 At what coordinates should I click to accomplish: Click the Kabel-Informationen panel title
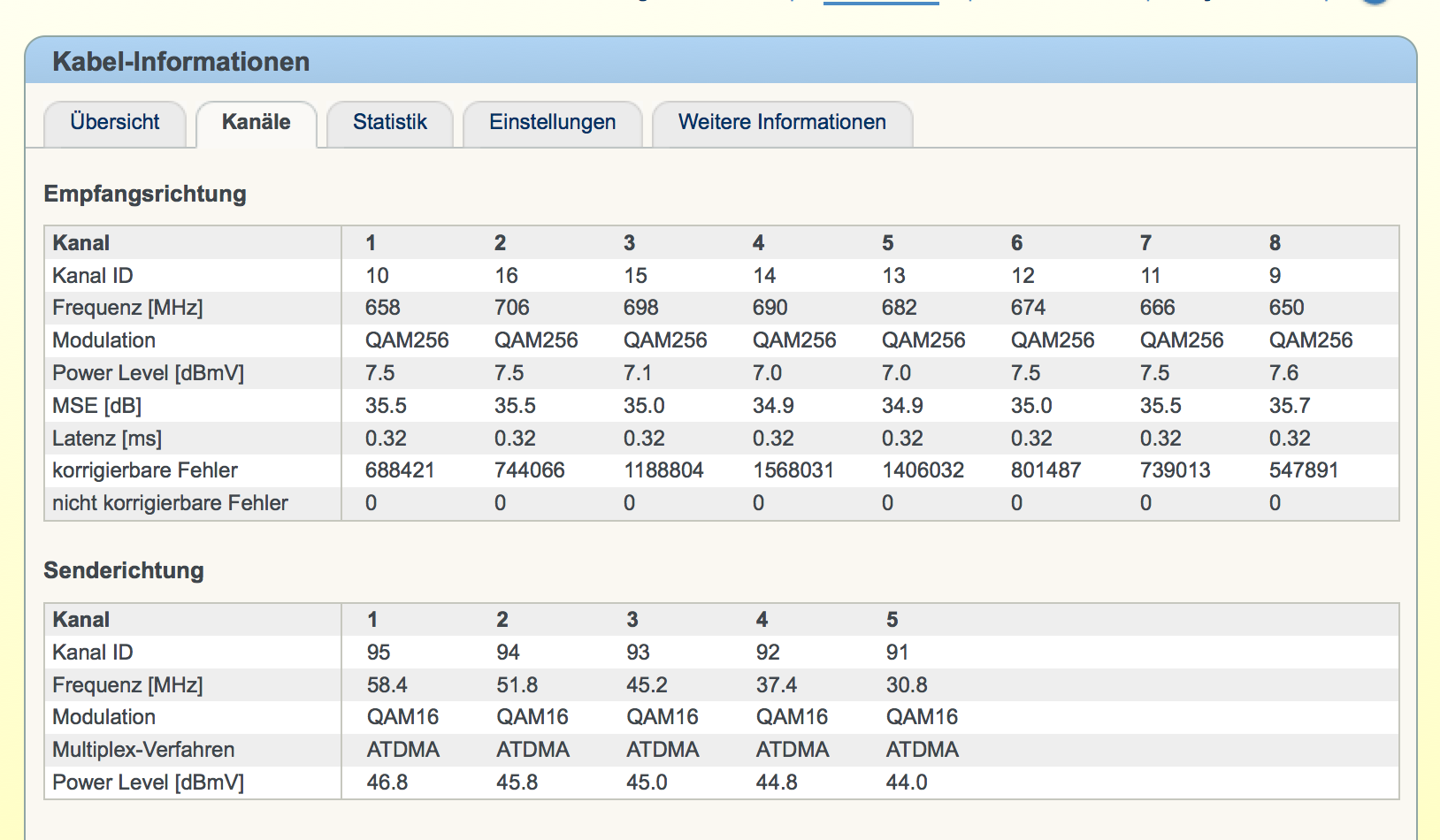(181, 62)
